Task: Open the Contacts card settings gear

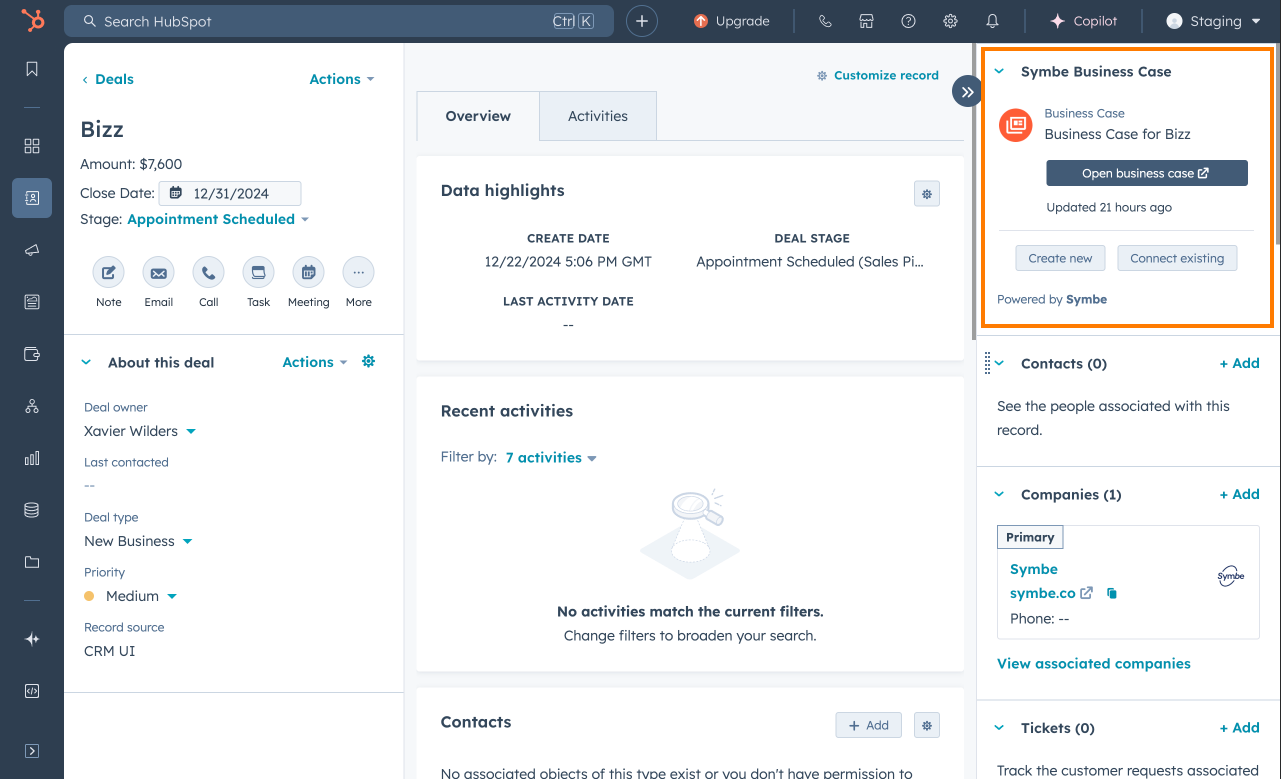Action: (927, 725)
